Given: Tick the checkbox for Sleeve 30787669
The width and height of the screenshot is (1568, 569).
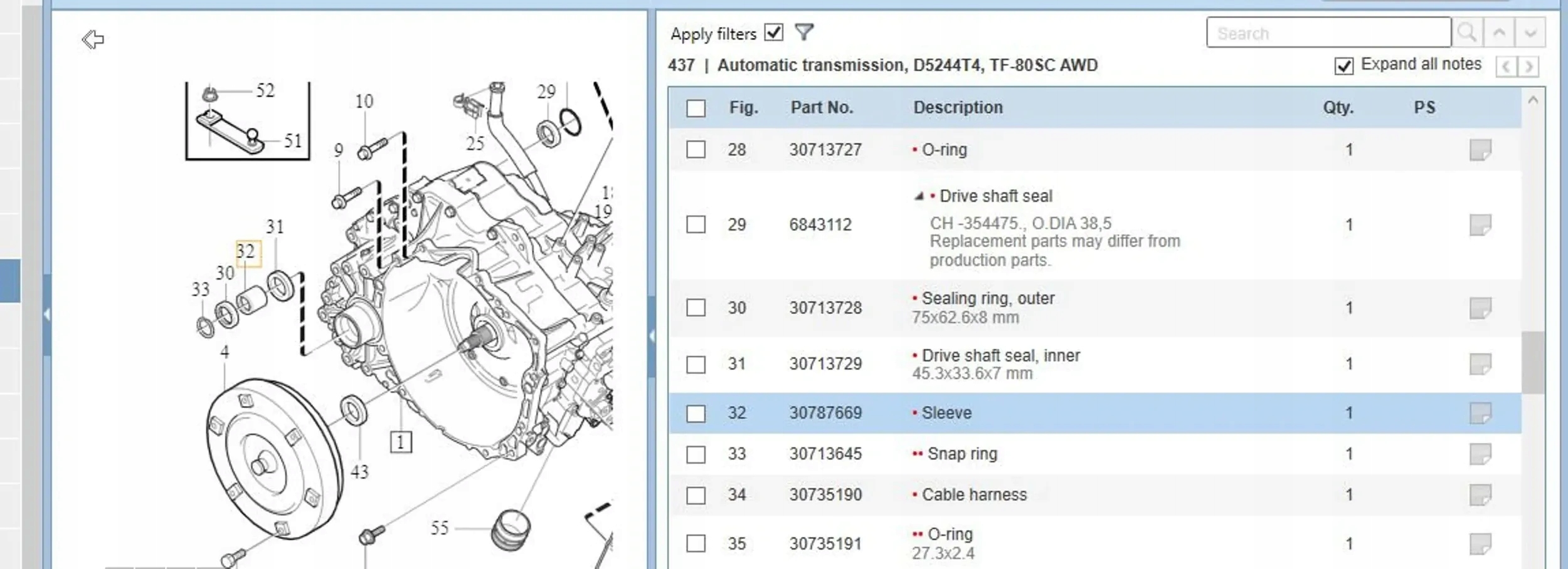Looking at the screenshot, I should pyautogui.click(x=696, y=413).
